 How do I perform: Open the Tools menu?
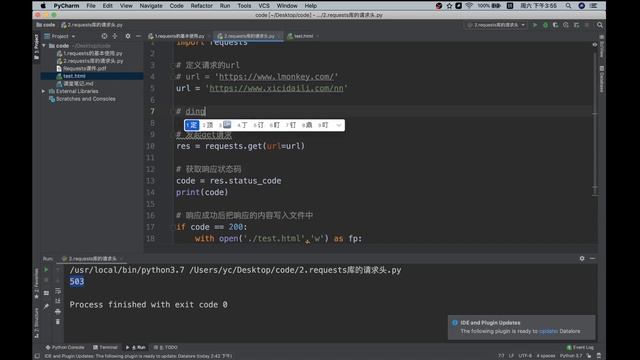coord(244,6)
